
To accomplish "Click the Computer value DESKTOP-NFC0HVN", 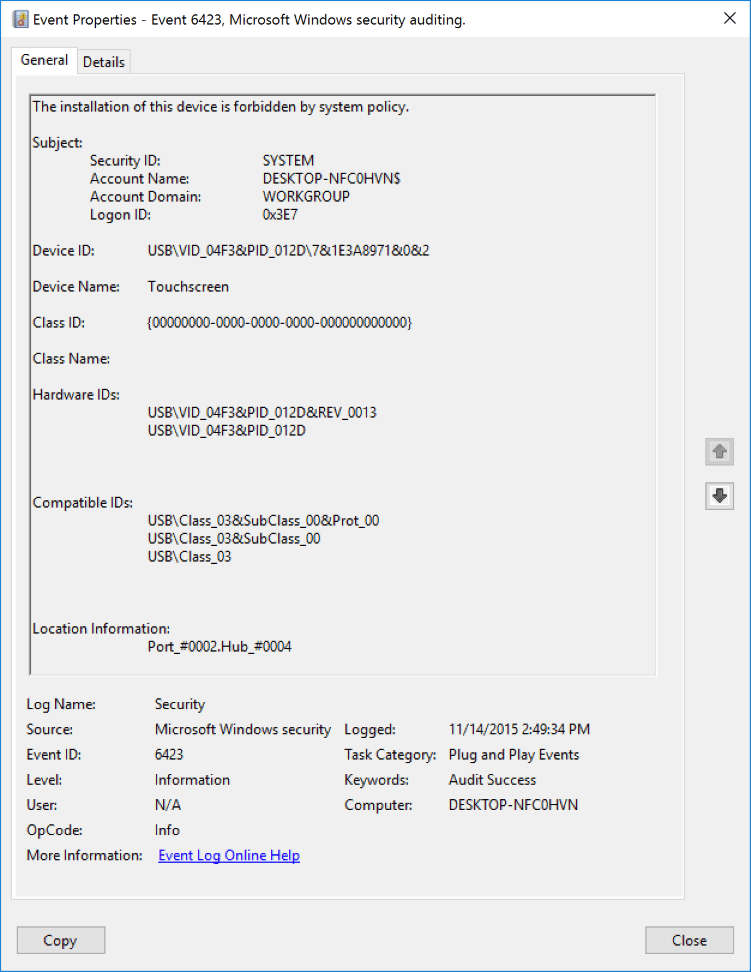I will point(513,805).
